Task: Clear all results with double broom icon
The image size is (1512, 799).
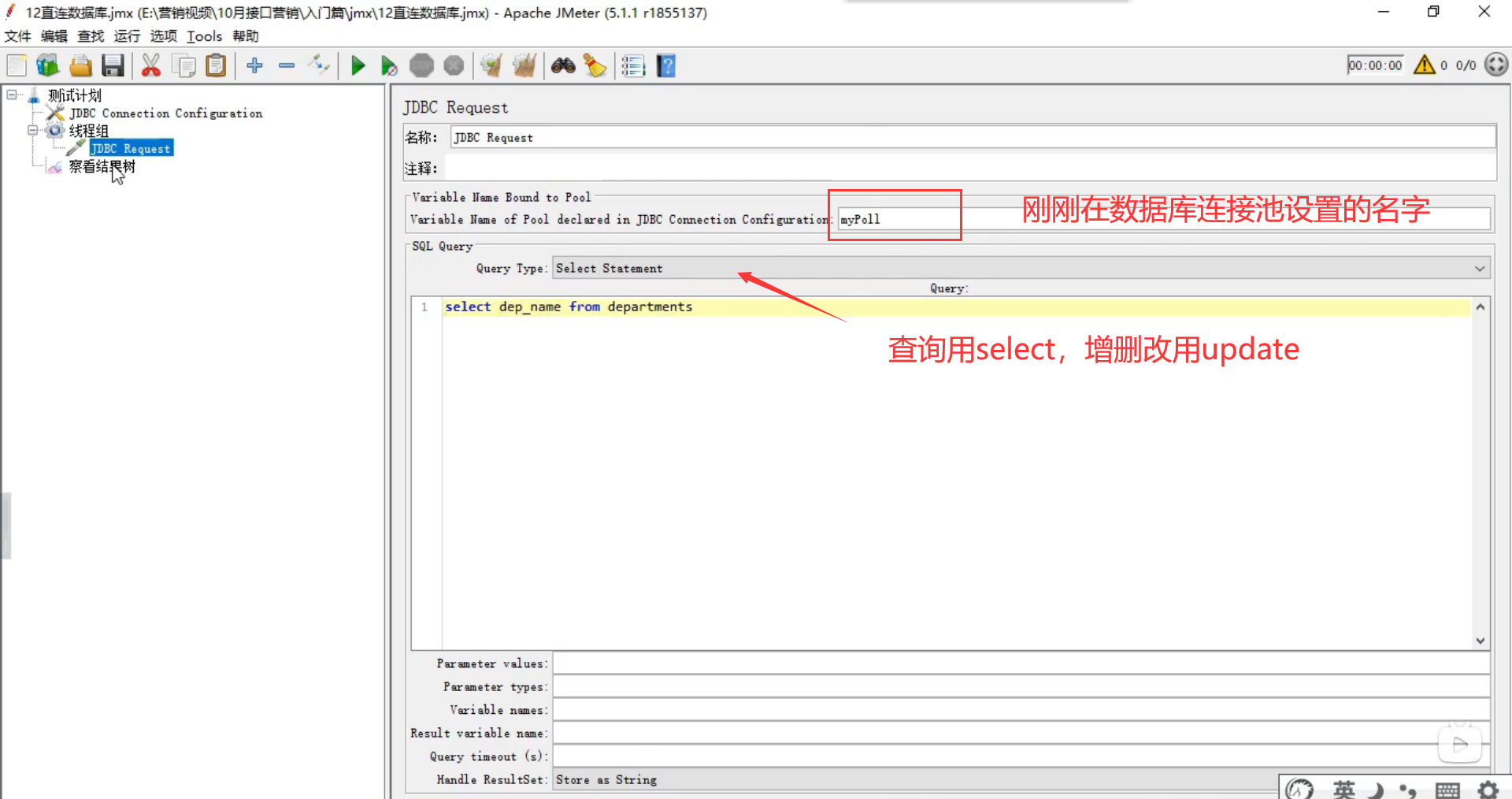Action: (524, 65)
